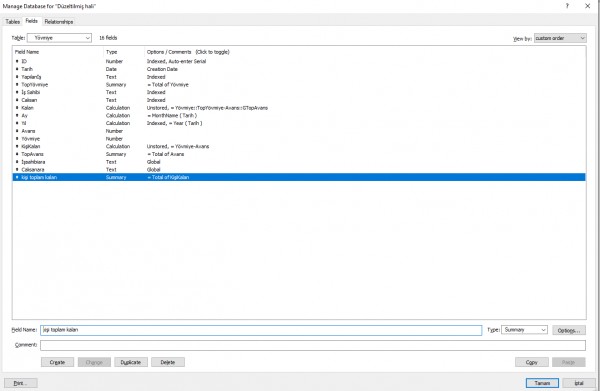Viewport: 600px width, 391px height.
Task: Close the Manage Database dialog
Action: click(x=587, y=6)
